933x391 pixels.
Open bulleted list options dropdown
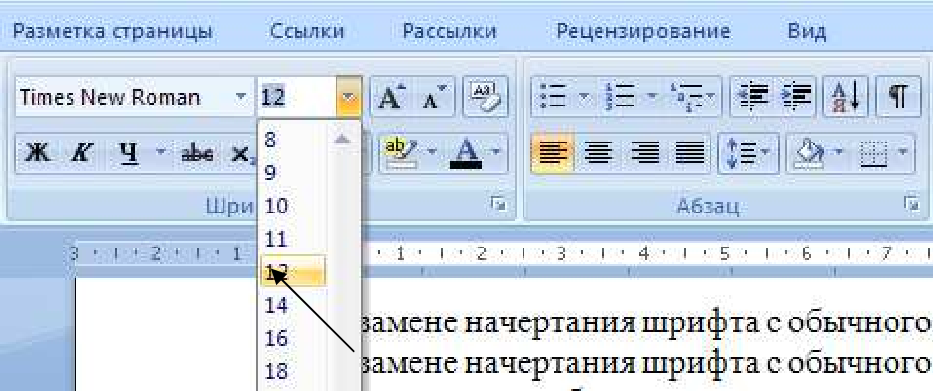[584, 95]
